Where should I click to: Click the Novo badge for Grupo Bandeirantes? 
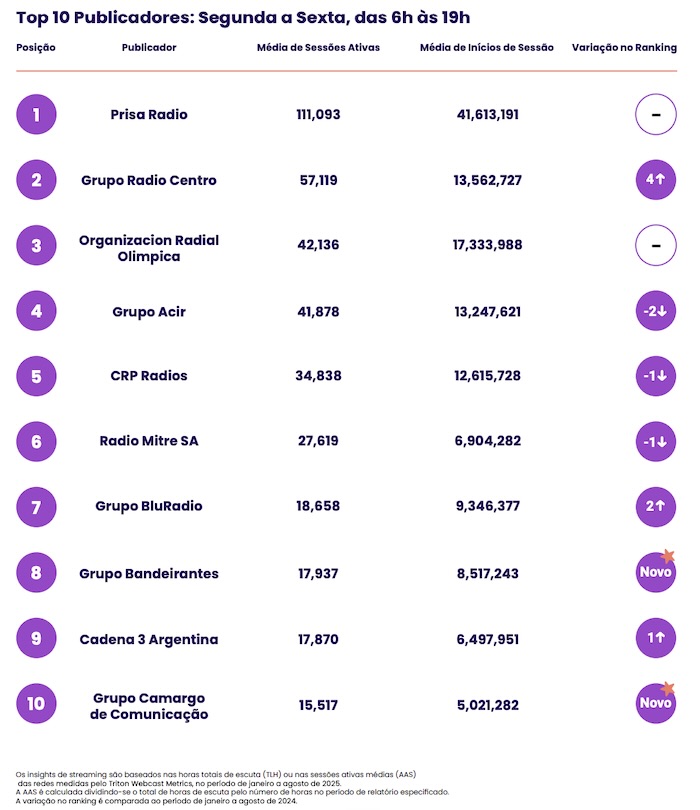click(x=656, y=573)
